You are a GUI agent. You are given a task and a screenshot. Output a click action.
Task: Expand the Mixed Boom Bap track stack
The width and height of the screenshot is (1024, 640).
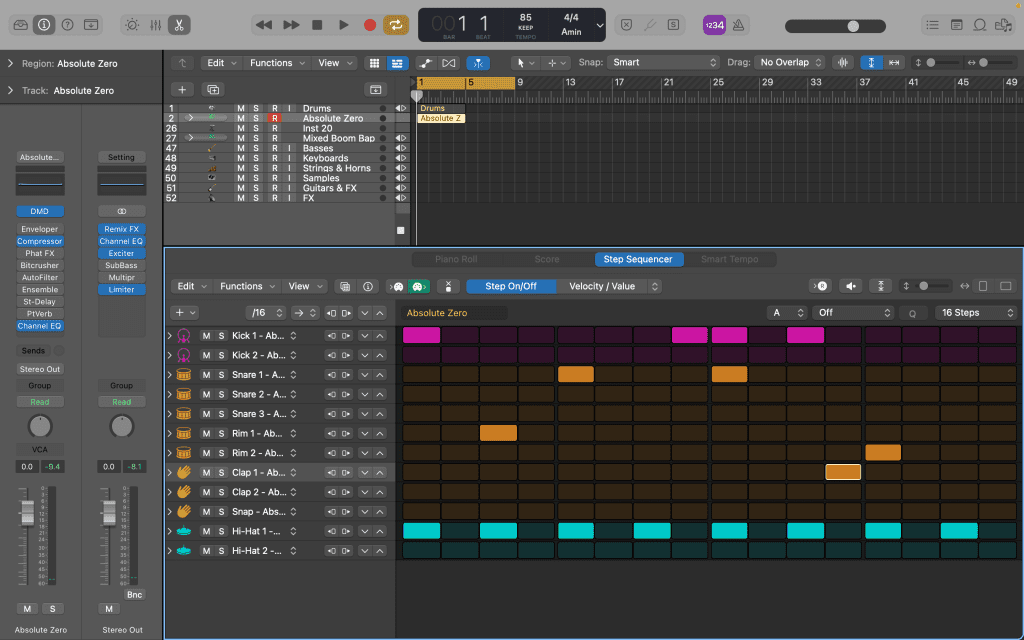(x=190, y=138)
